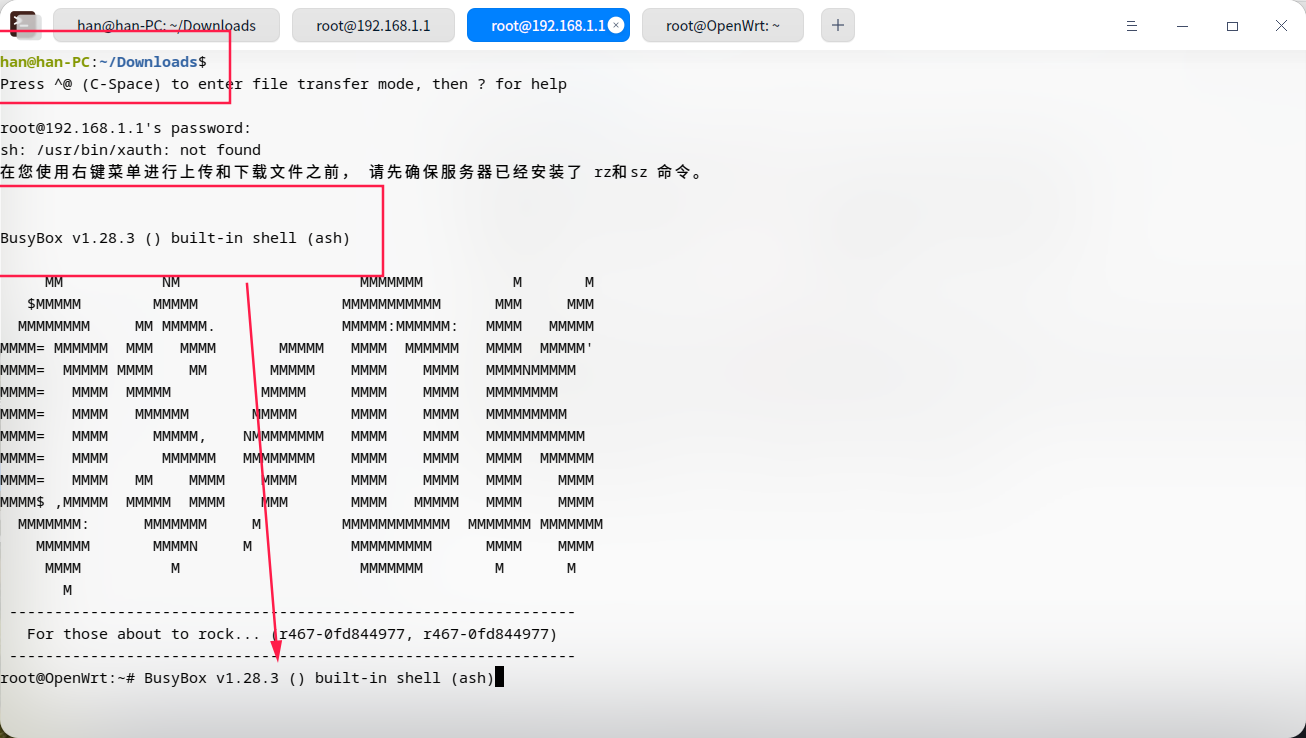Switch to the han@han-PC: ~/Downloads tab

pyautogui.click(x=167, y=26)
